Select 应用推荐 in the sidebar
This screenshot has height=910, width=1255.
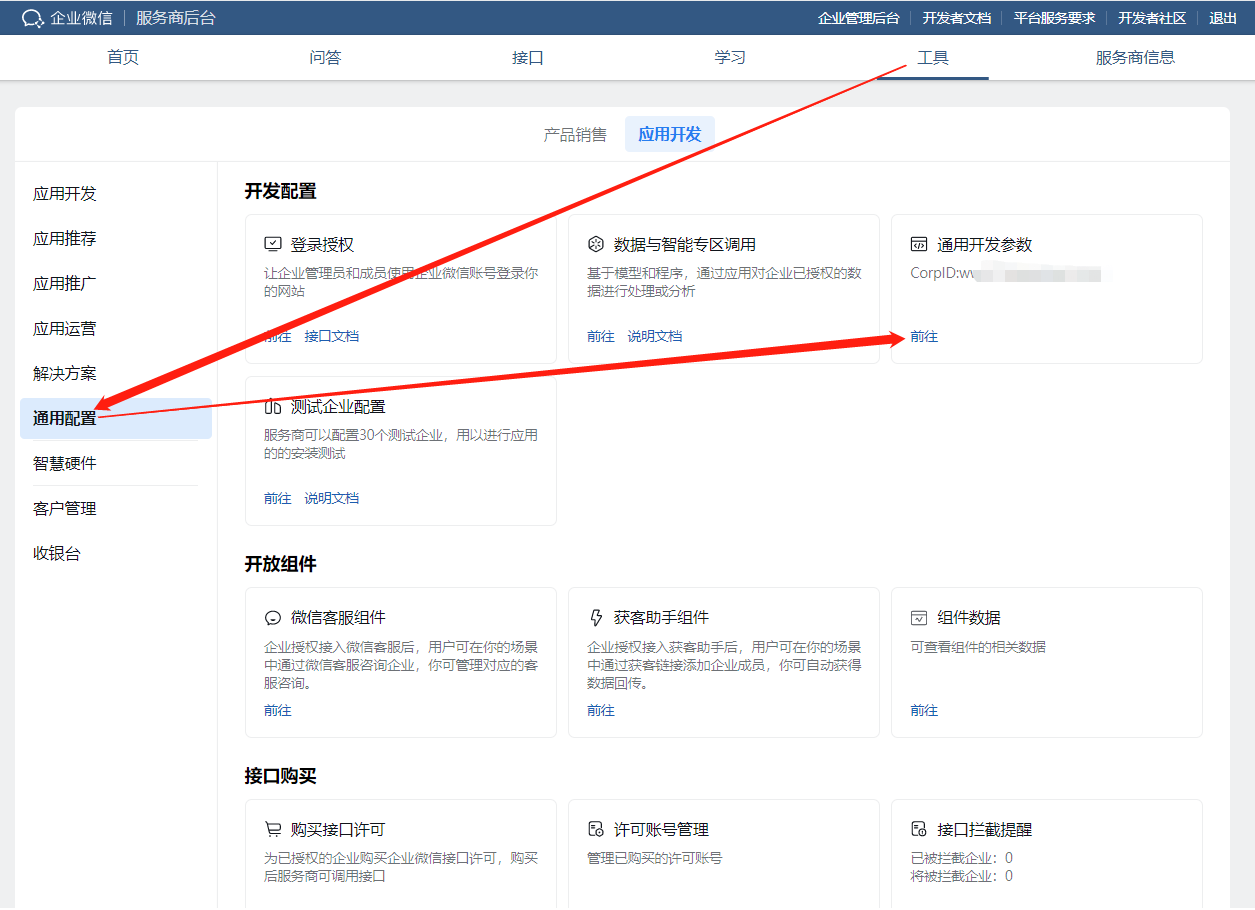(65, 239)
